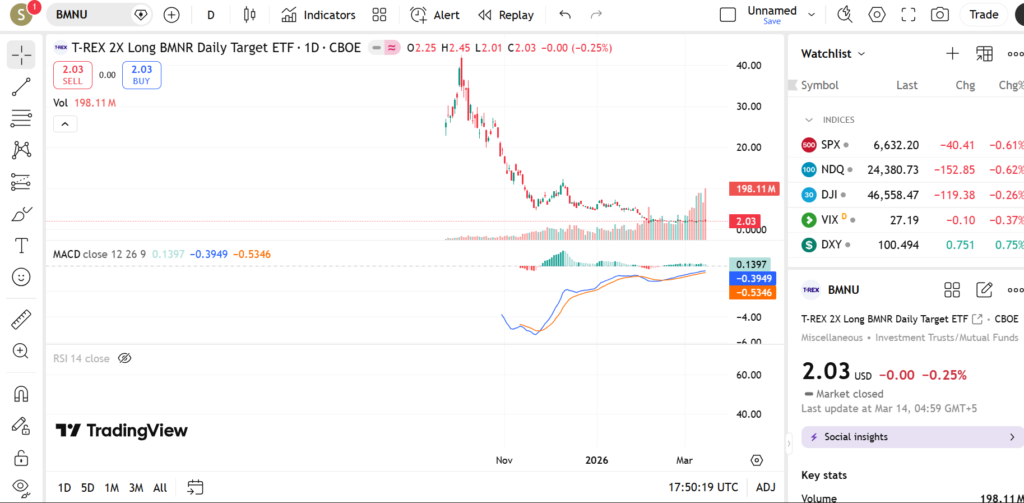The width and height of the screenshot is (1024, 503).
Task: Click the magnet snap mode icon
Action: pos(21,394)
